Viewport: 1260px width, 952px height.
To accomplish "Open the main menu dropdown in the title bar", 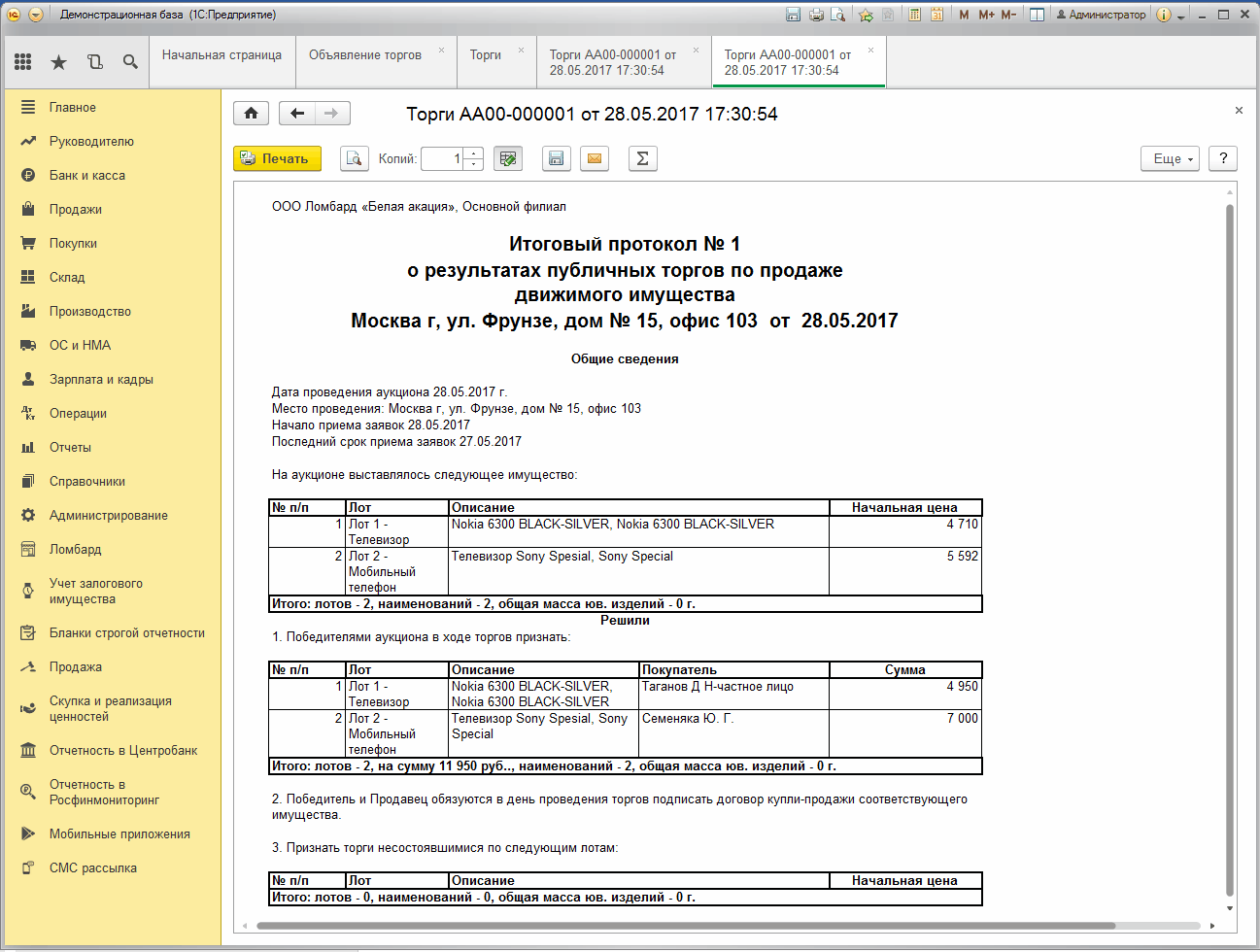I will 36,15.
